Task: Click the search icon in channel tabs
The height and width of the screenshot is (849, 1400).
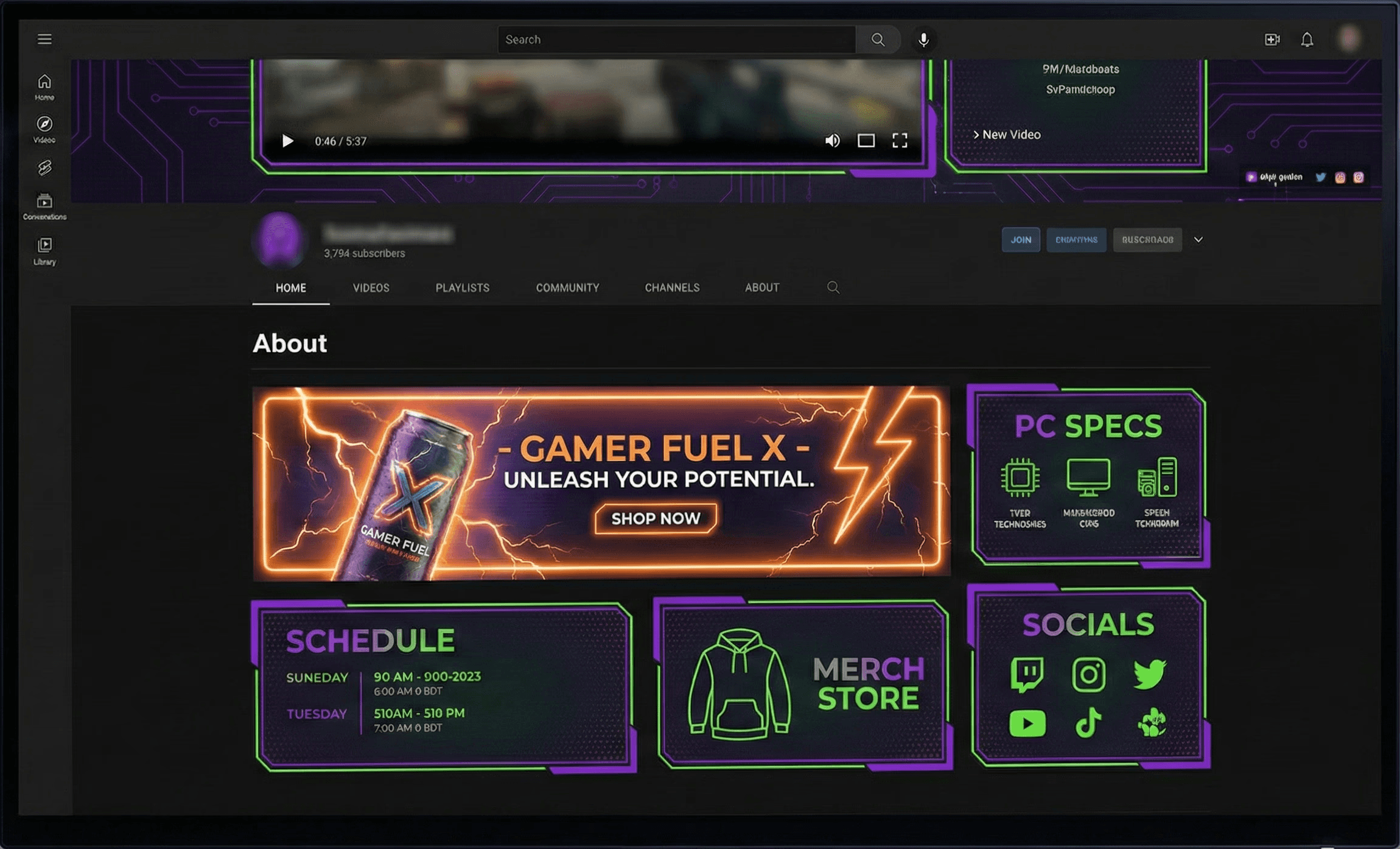Action: [x=833, y=287]
